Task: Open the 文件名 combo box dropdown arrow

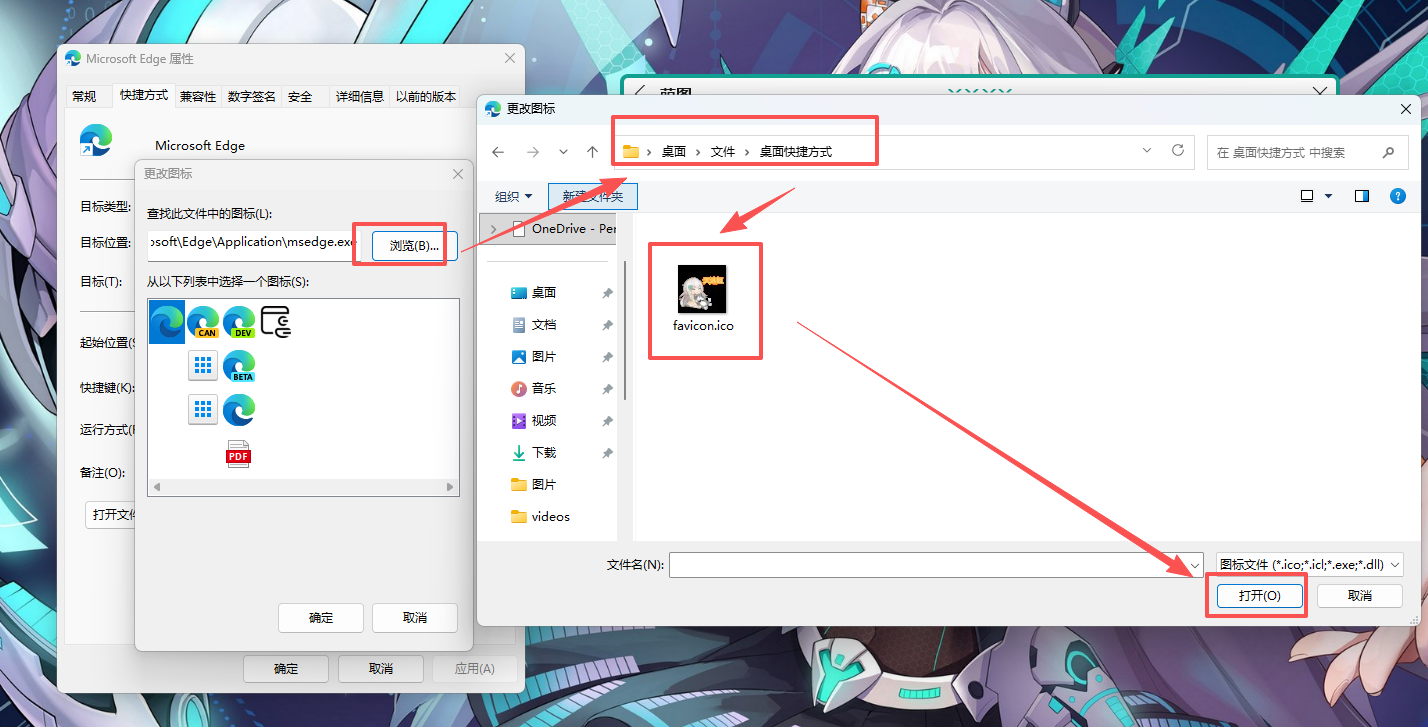Action: coord(1194,565)
